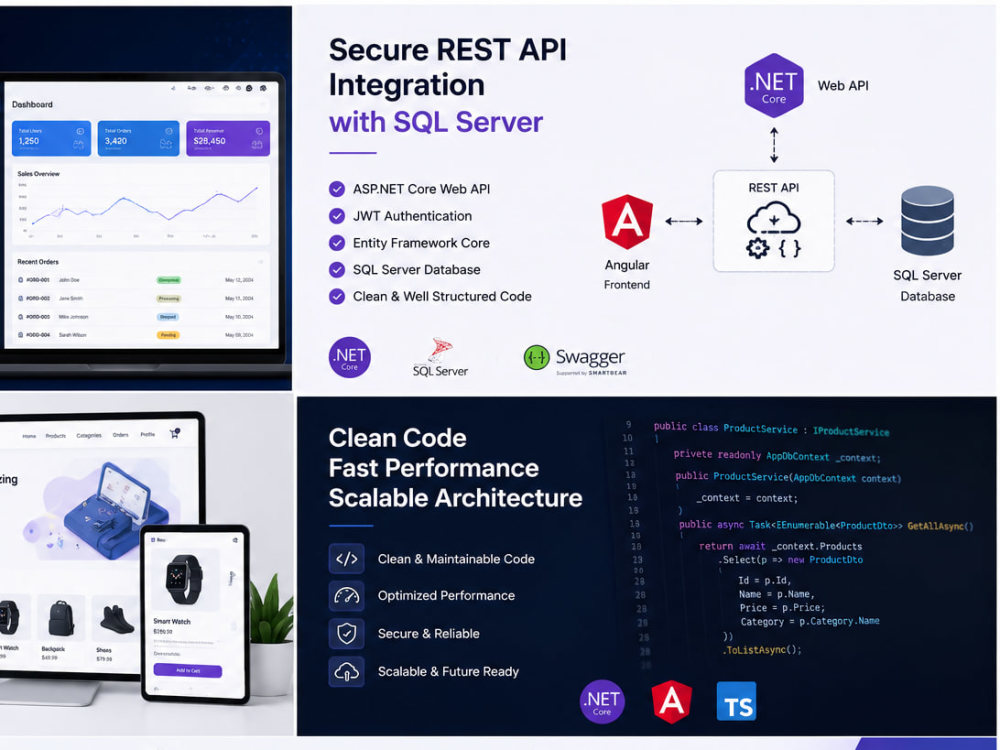This screenshot has width=1000, height=750.
Task: Click the "Secure REST API Integration" headline
Action: click(x=447, y=67)
